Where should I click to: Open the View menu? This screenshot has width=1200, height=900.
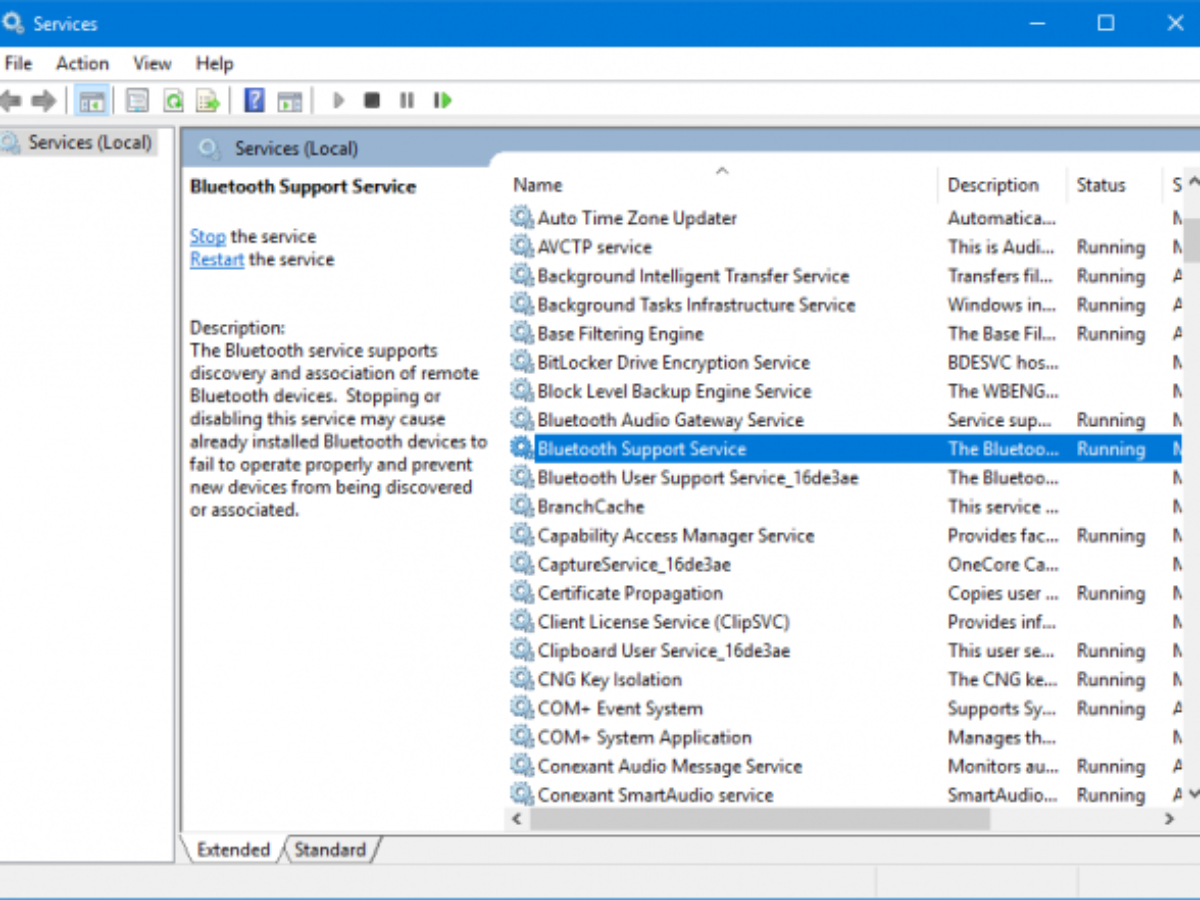(152, 63)
